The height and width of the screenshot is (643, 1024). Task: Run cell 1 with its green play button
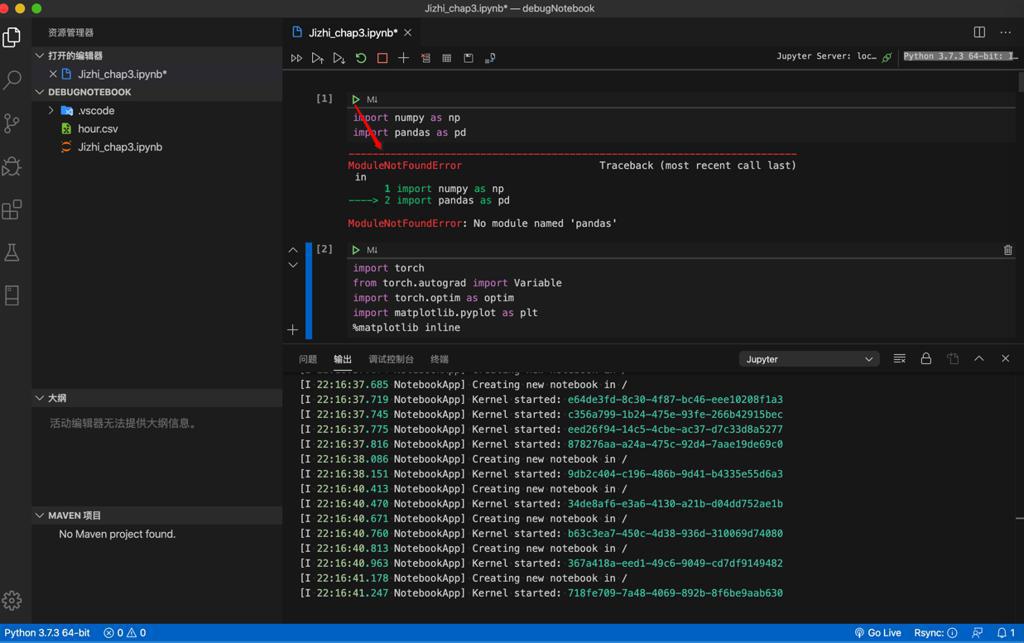(x=355, y=99)
